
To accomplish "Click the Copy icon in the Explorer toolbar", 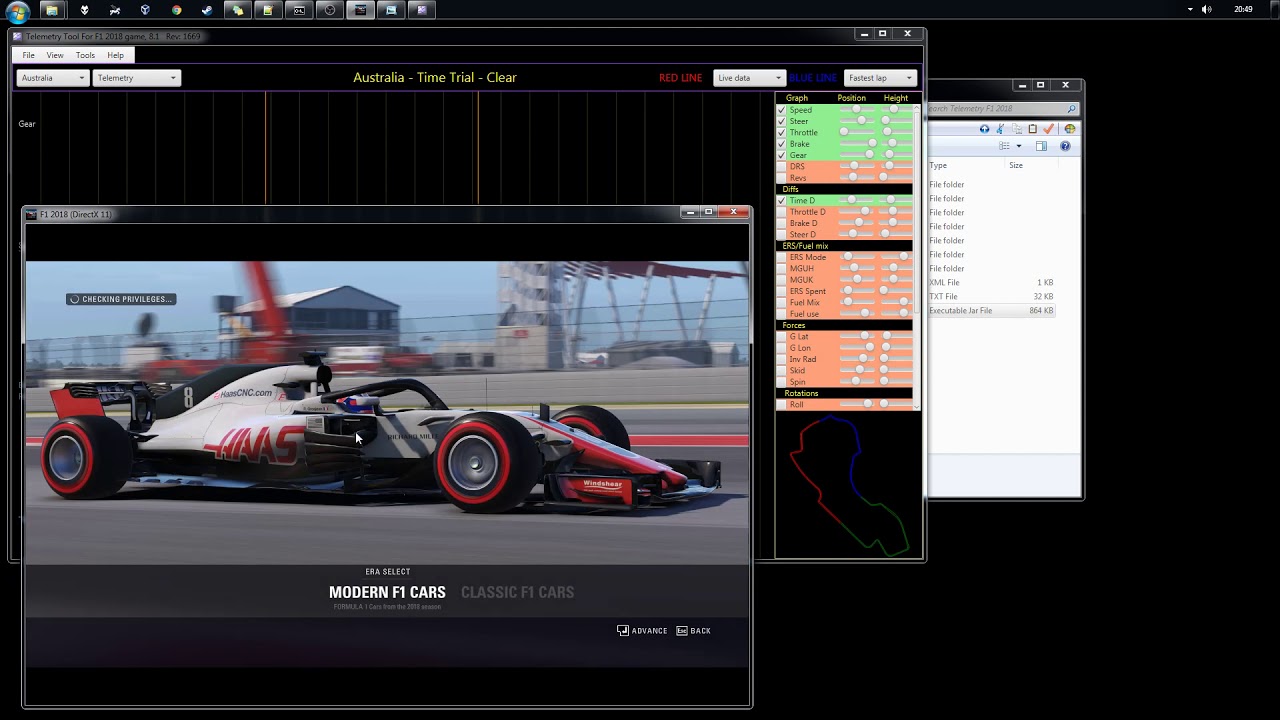I will pos(1016,129).
